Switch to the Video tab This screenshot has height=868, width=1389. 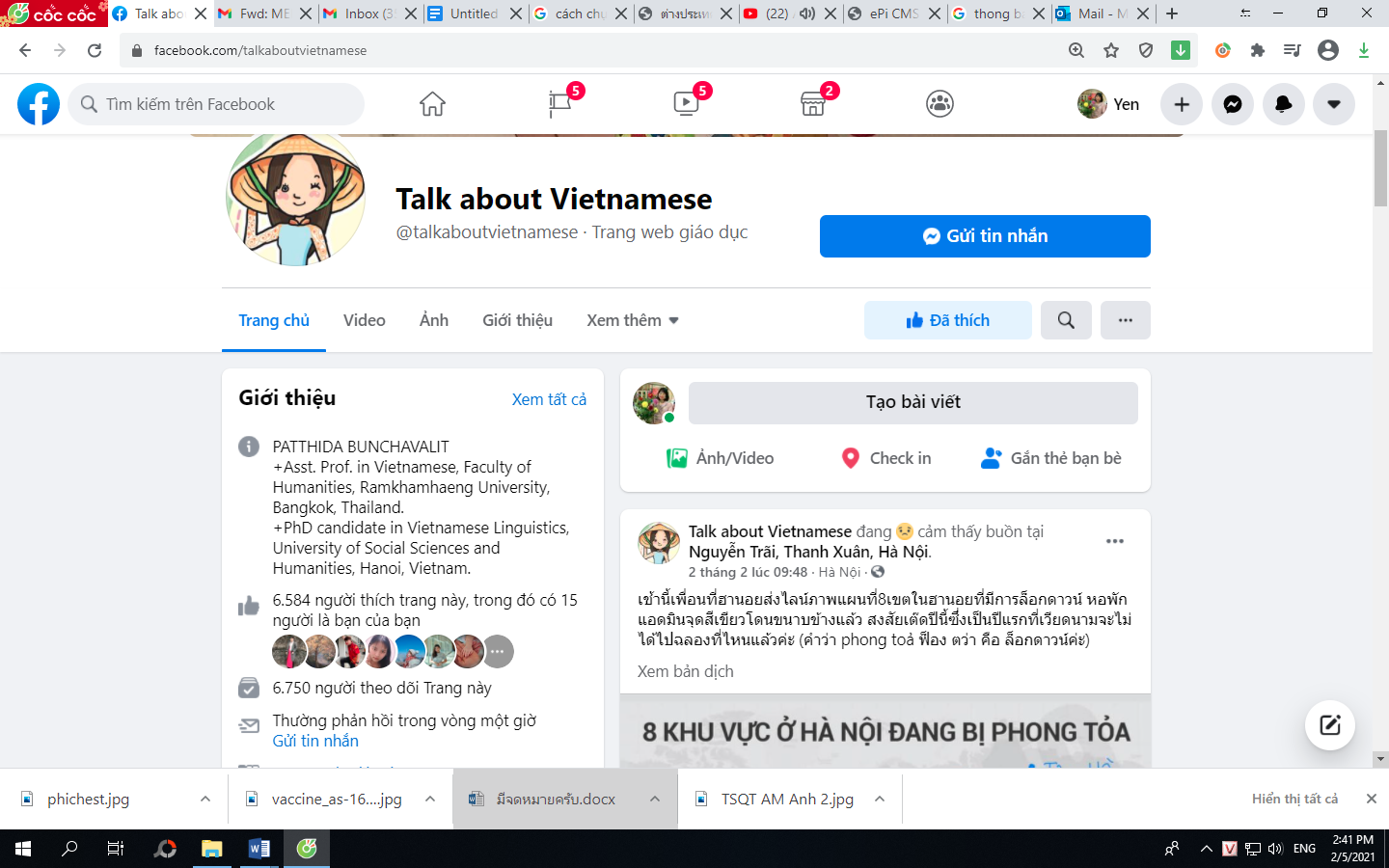[364, 320]
